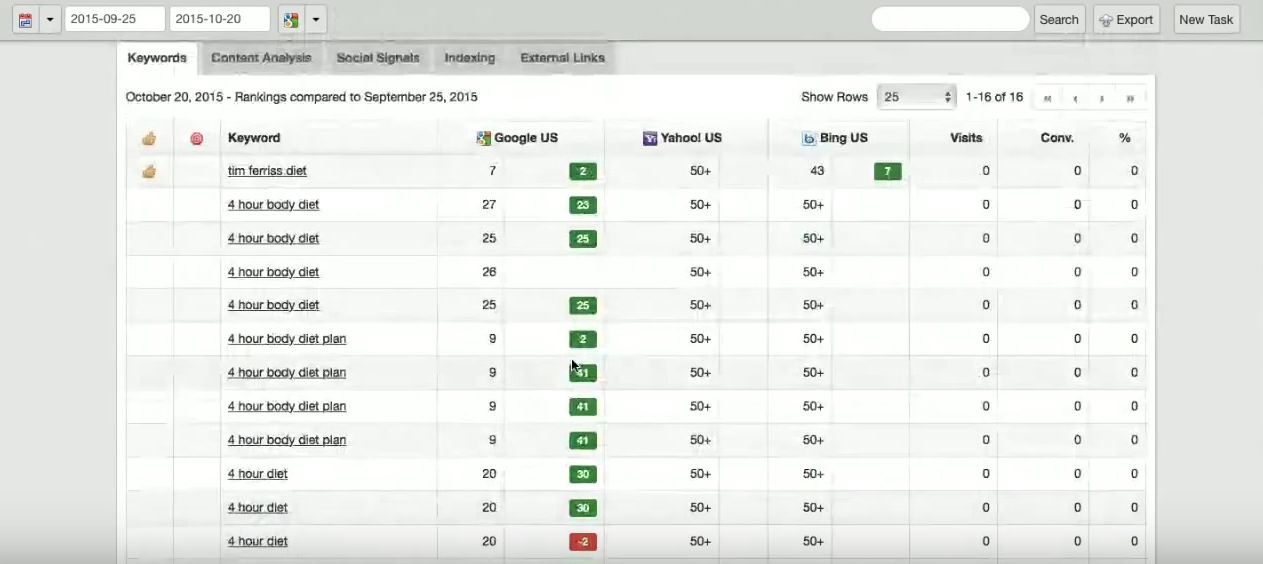Expand the calendar preset dropdown arrow
The height and width of the screenshot is (564, 1263).
tap(50, 20)
